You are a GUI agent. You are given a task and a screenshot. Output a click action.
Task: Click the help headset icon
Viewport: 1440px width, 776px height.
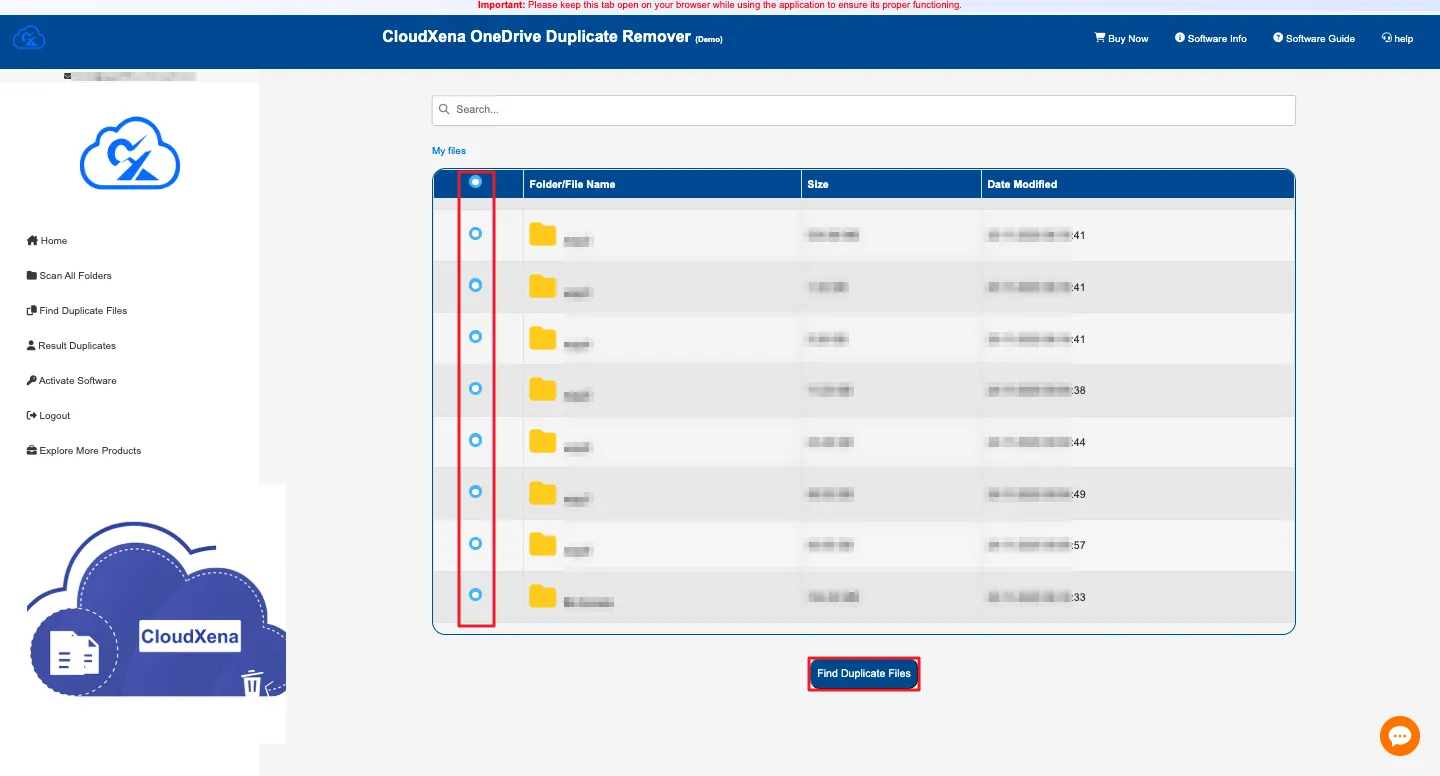click(x=1387, y=38)
